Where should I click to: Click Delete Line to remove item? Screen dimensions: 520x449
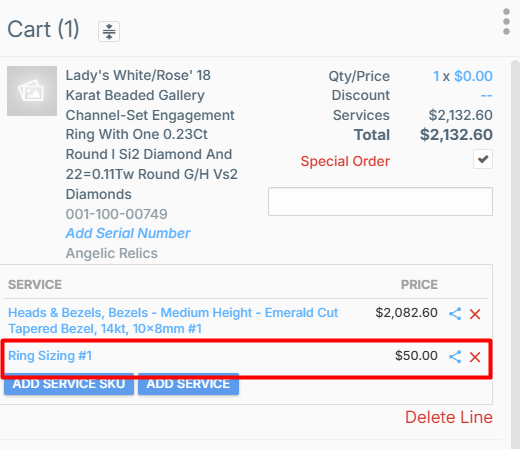(449, 417)
